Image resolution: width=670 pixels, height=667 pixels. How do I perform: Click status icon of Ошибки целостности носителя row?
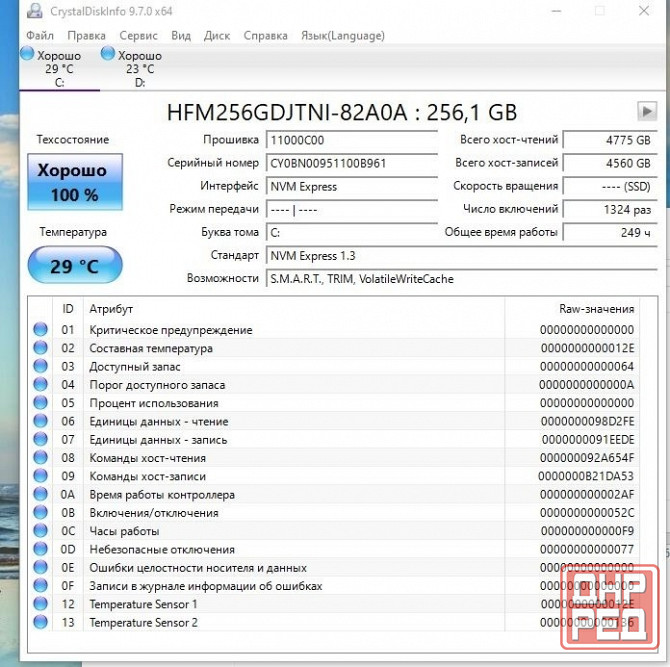(41, 567)
